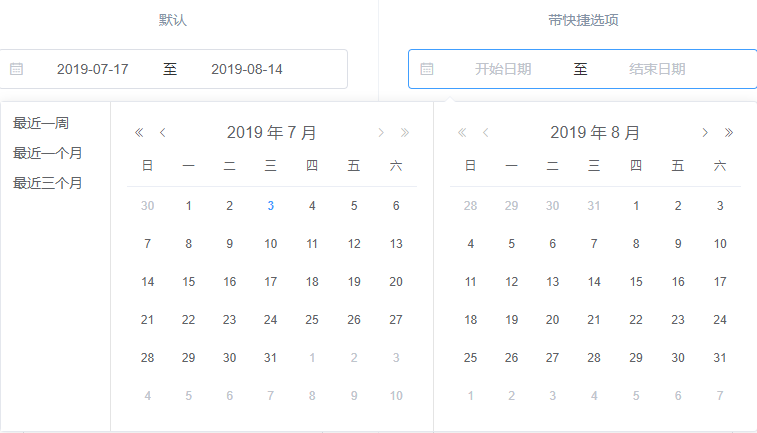
Task: Select August 24 in the right calendar
Action: pos(720,320)
